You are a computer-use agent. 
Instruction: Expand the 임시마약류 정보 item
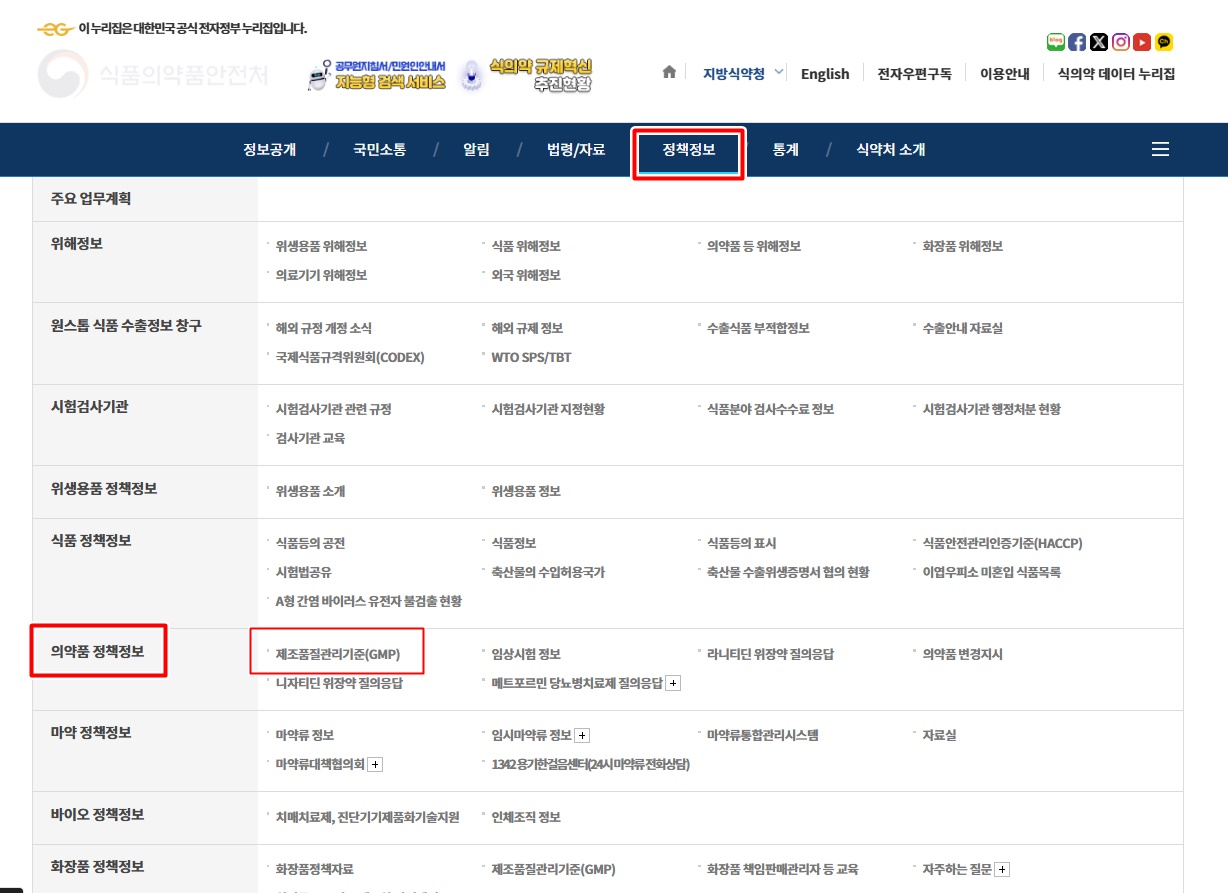[583, 733]
